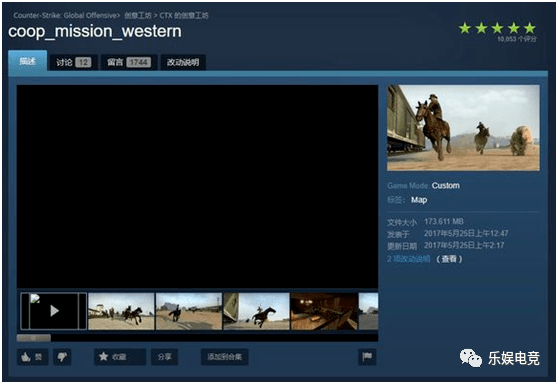Select the dark saloon interior thumbnail

tap(324, 311)
